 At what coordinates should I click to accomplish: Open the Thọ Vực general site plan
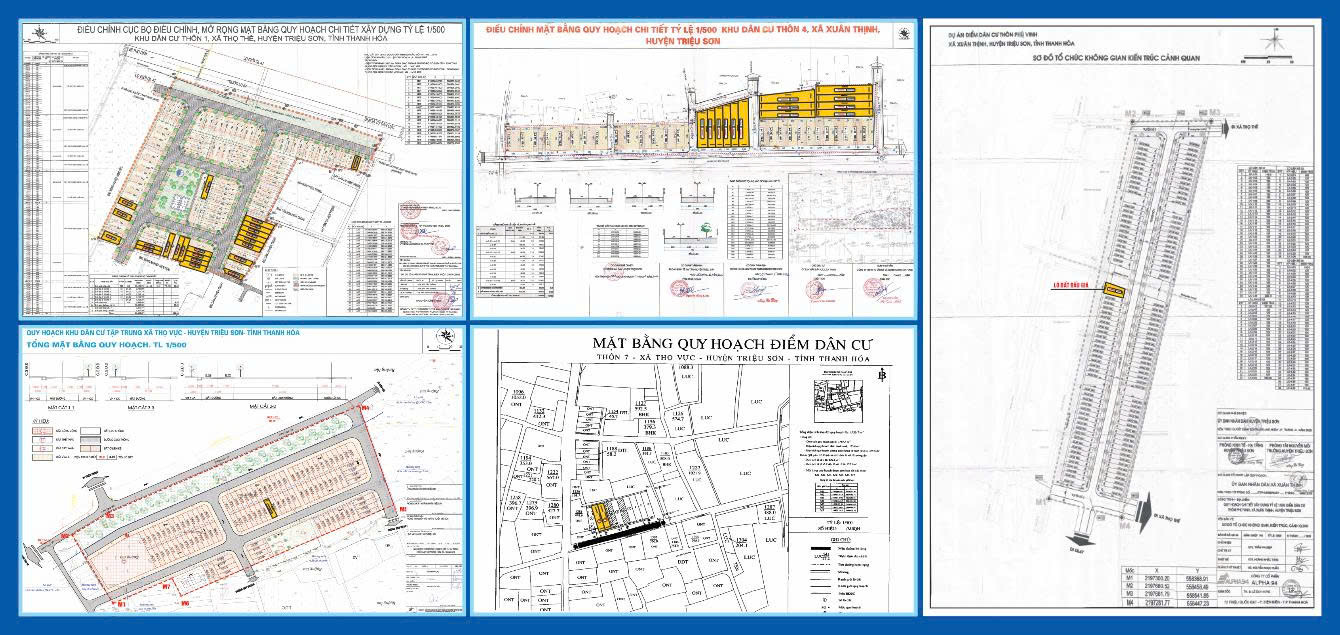pos(241,470)
